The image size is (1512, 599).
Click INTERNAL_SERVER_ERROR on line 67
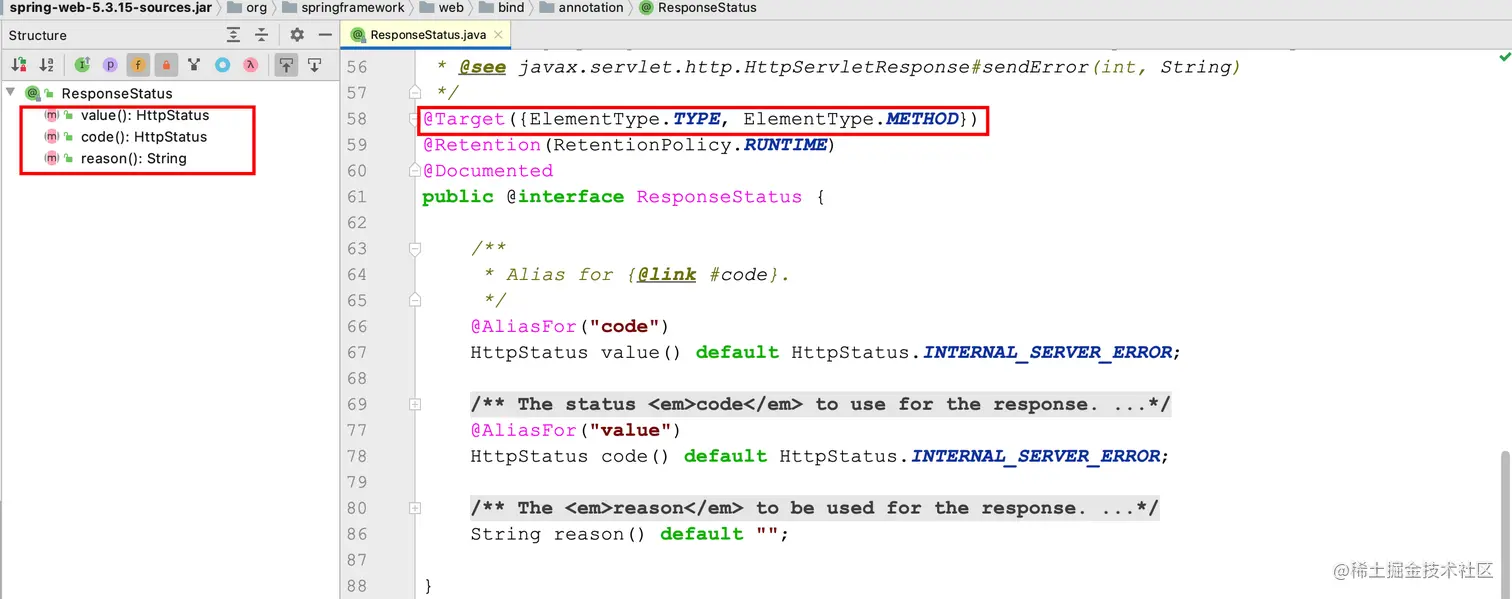point(1046,353)
